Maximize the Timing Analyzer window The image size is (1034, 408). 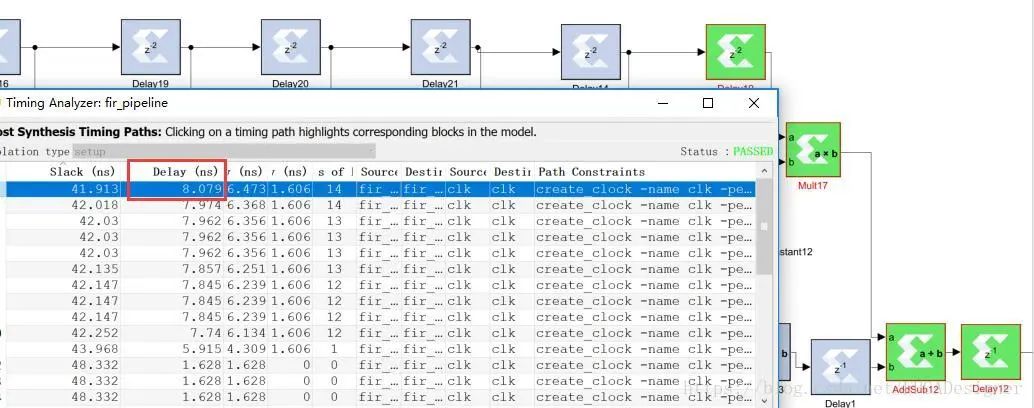click(708, 103)
